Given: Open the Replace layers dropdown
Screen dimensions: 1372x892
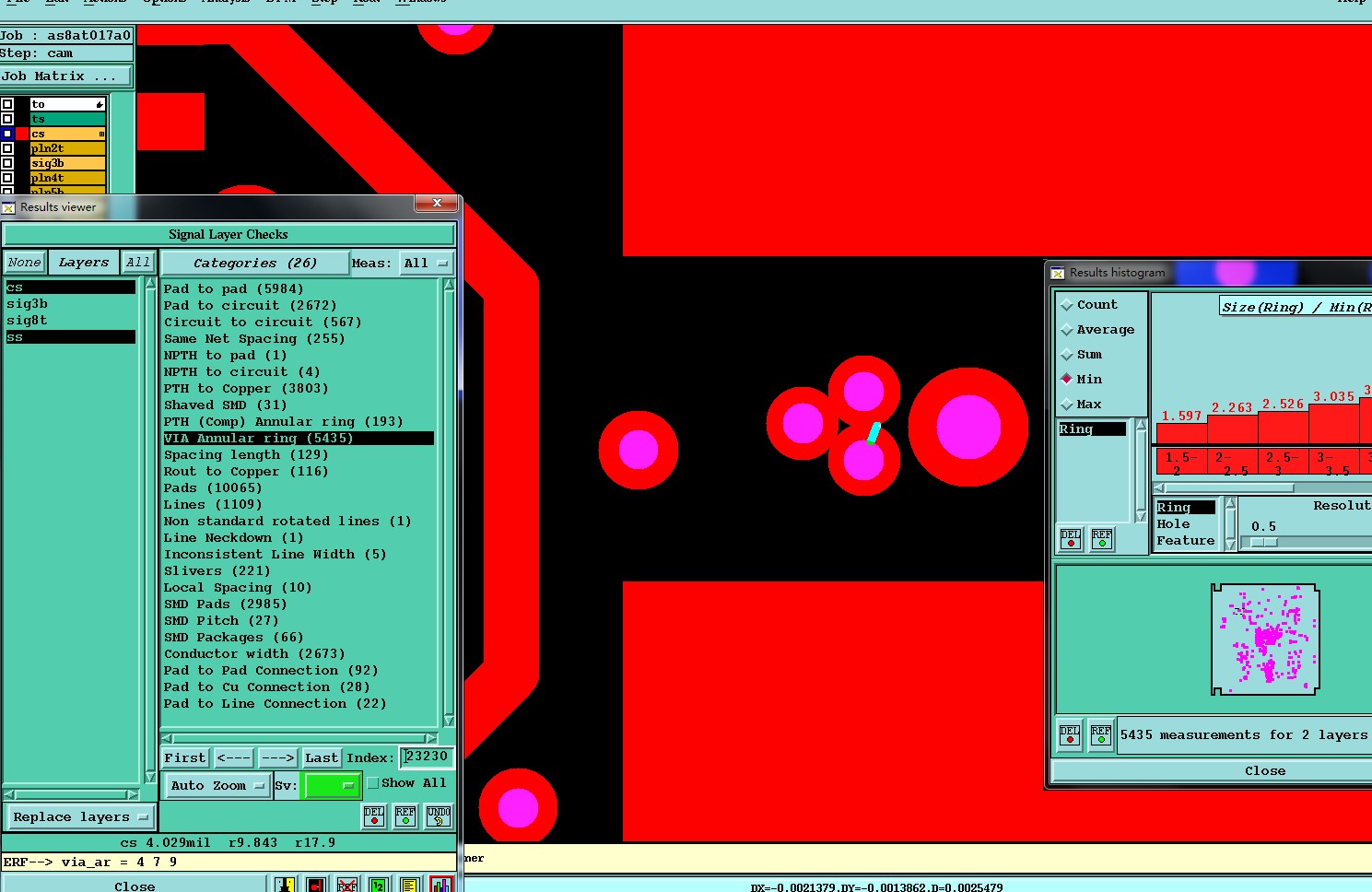Looking at the screenshot, I should point(81,817).
